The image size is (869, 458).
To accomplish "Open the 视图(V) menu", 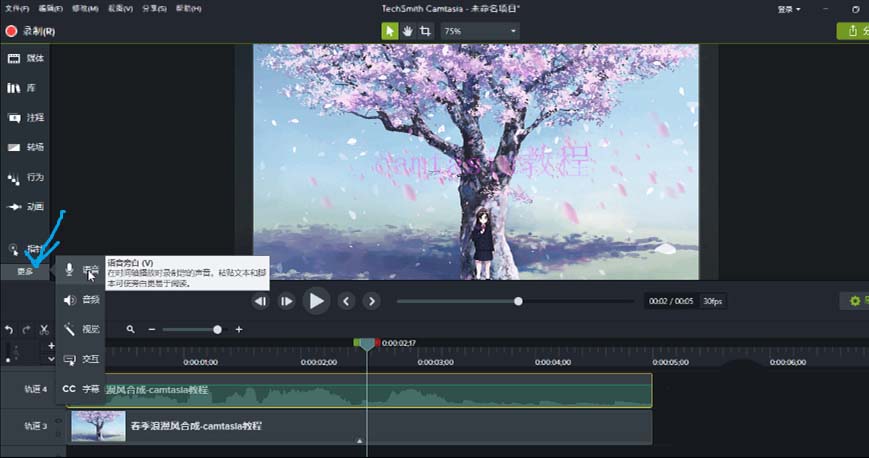I will (120, 8).
